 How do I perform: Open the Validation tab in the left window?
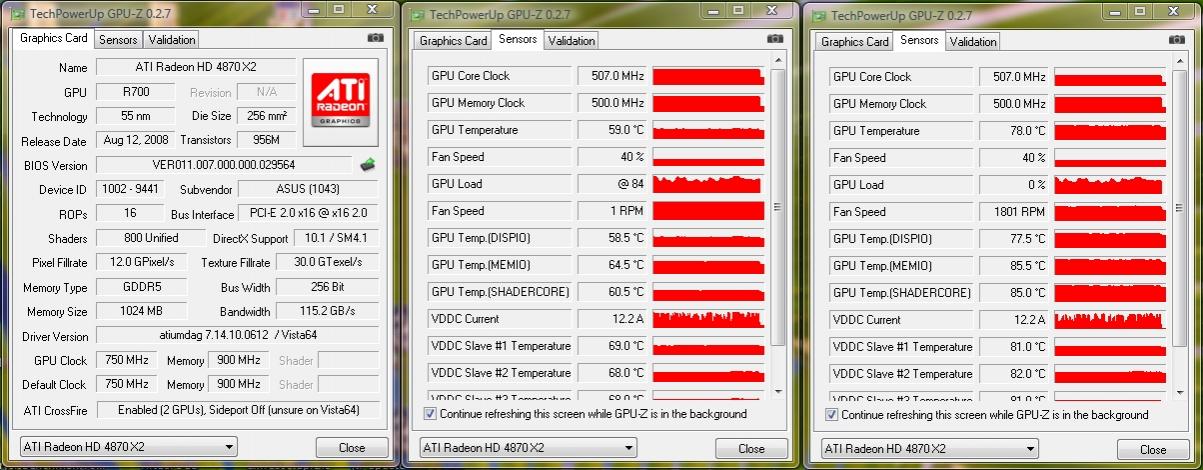172,40
